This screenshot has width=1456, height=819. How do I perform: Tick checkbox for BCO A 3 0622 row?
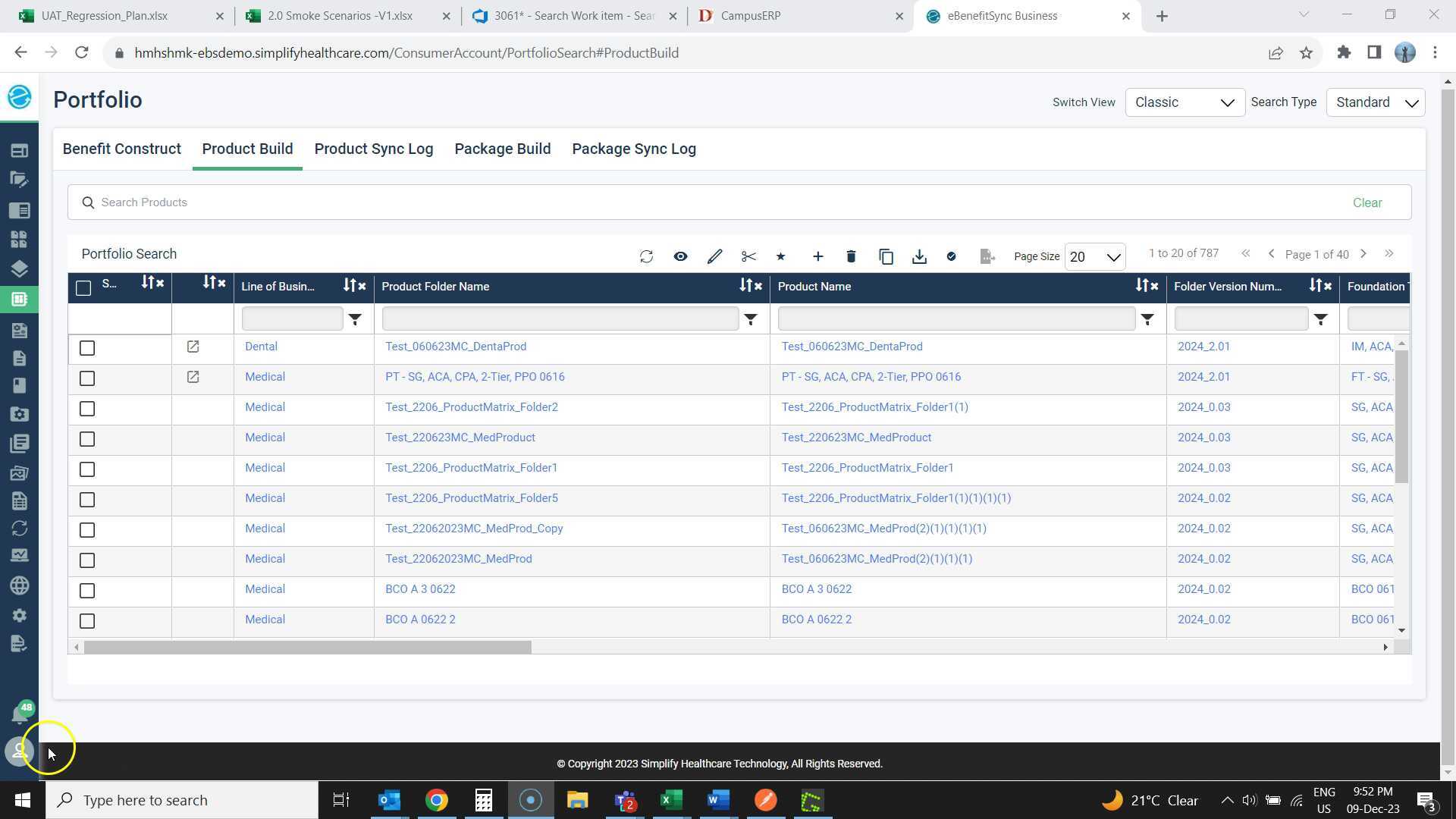(87, 591)
